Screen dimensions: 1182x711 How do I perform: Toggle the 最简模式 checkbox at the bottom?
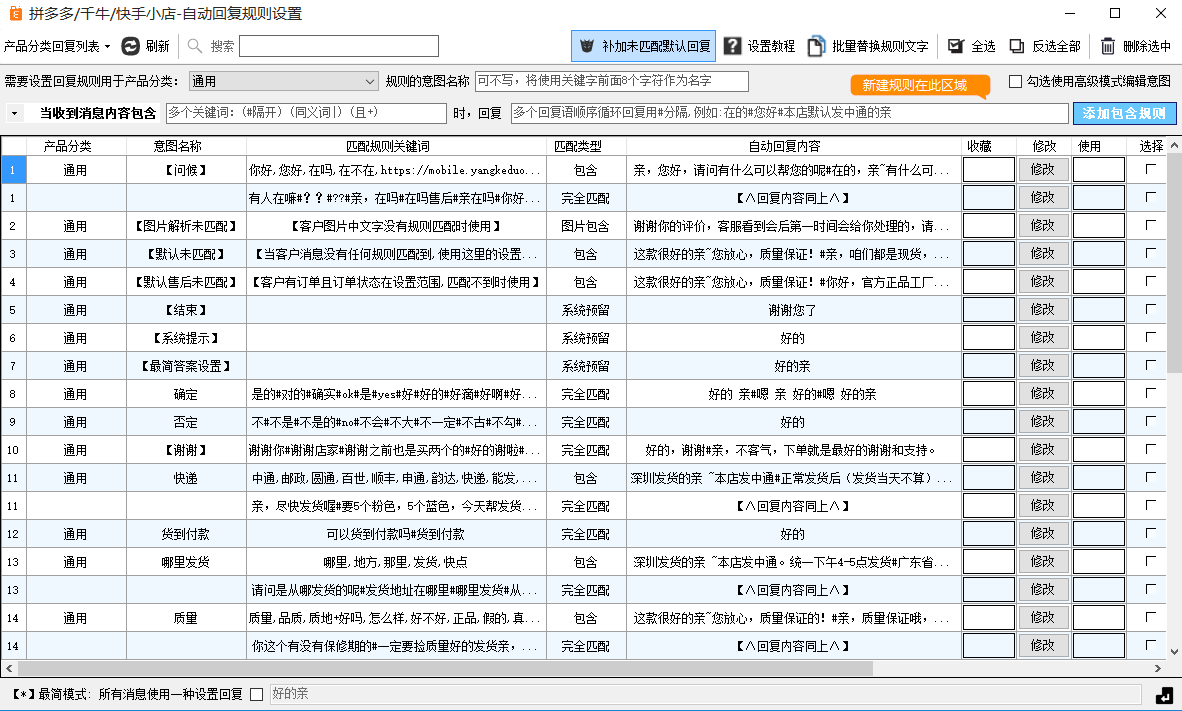256,694
